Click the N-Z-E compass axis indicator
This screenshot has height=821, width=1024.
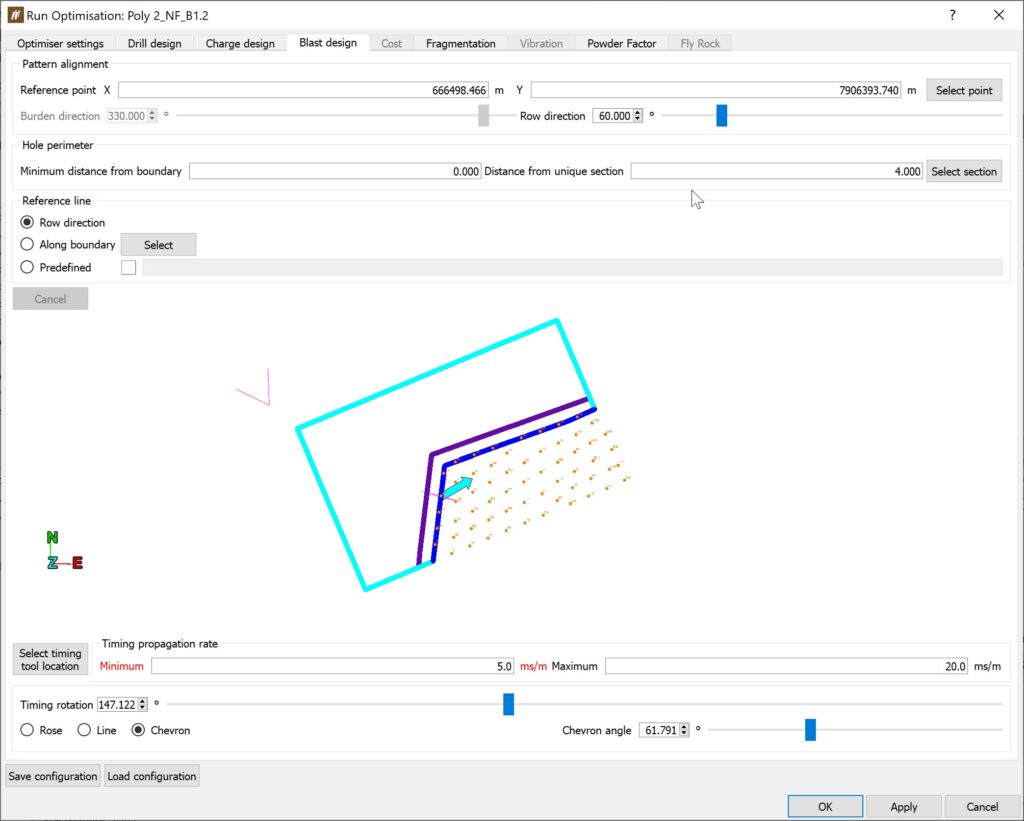click(64, 550)
